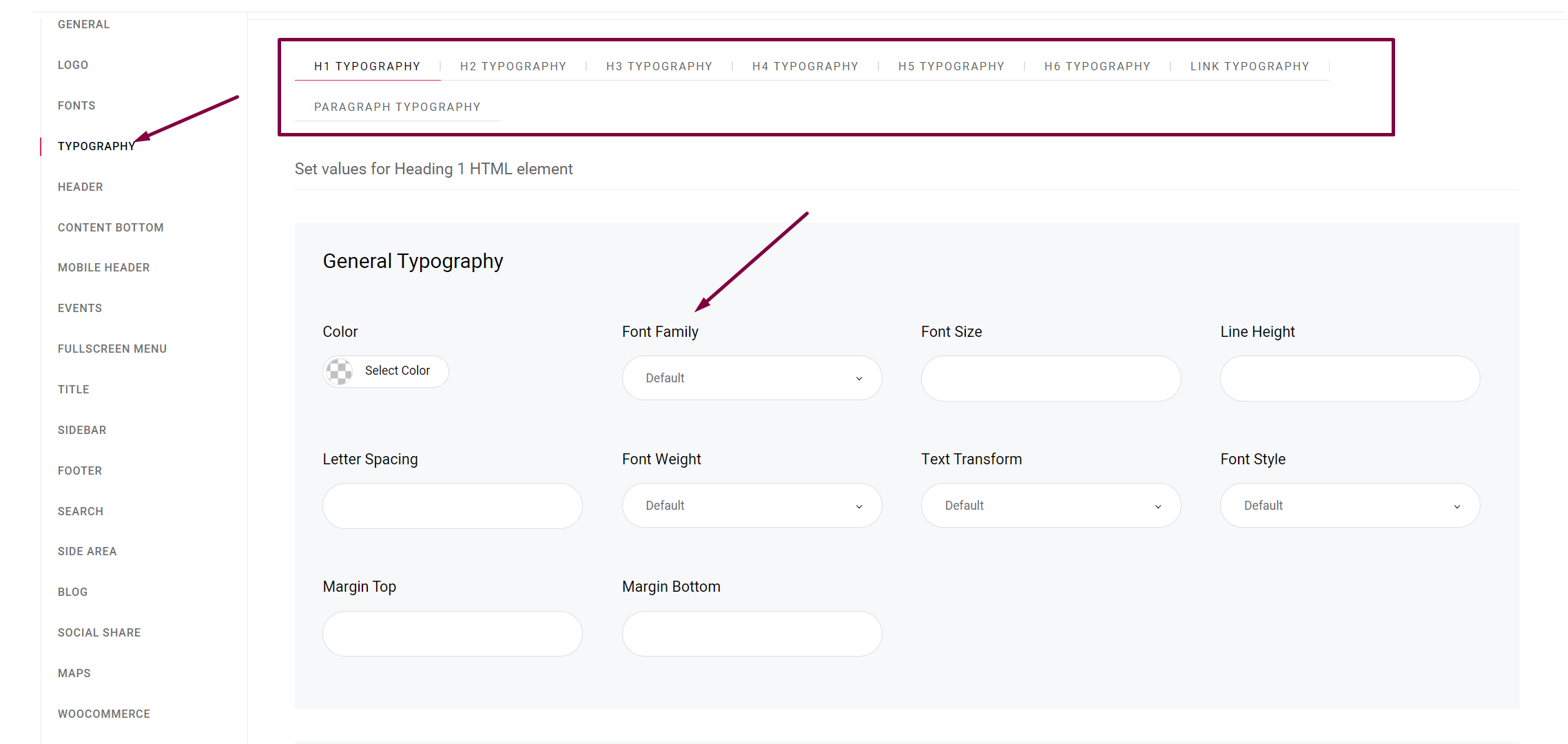
Task: Go to Mobile Header settings
Action: (x=104, y=267)
